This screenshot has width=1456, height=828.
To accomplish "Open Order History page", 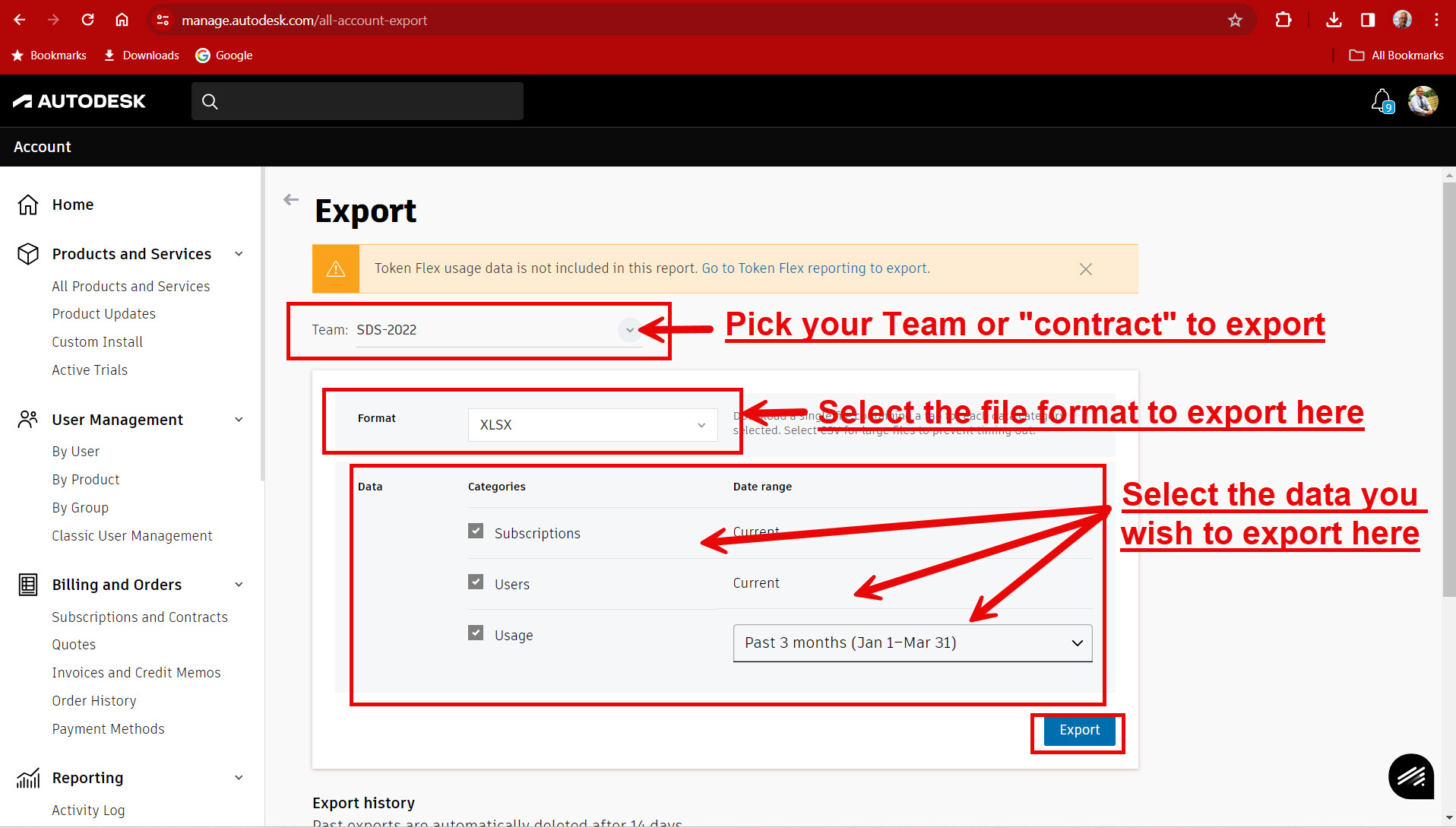I will pos(94,701).
